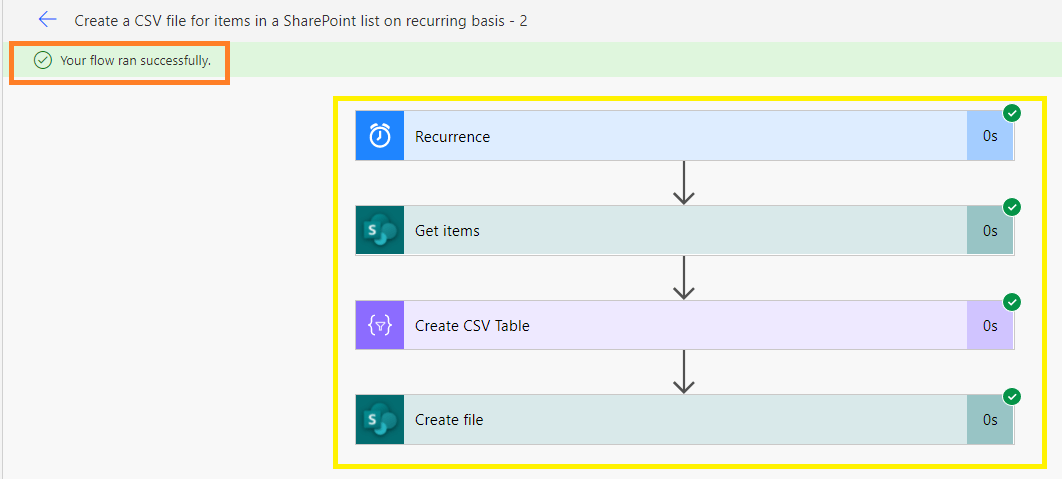Screen dimensions: 1062x479
Task: Click the SharePoint icon on Get items
Action: (380, 230)
